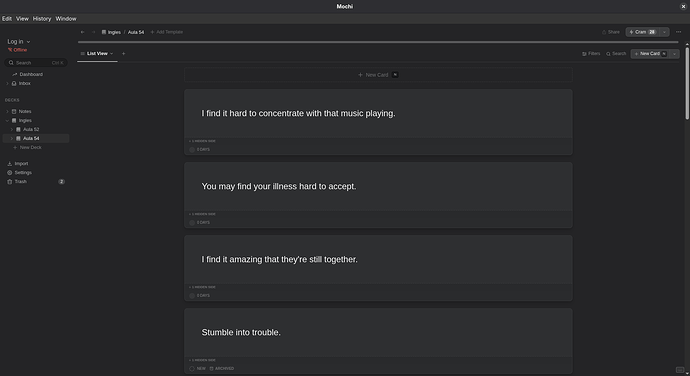Click the deck progress bar

click(x=378, y=42)
